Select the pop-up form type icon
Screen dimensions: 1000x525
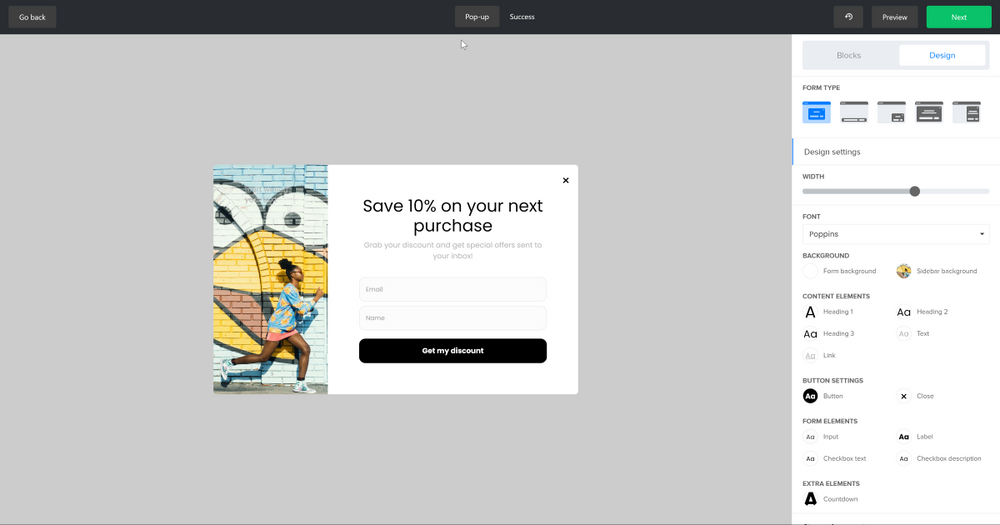[x=816, y=112]
